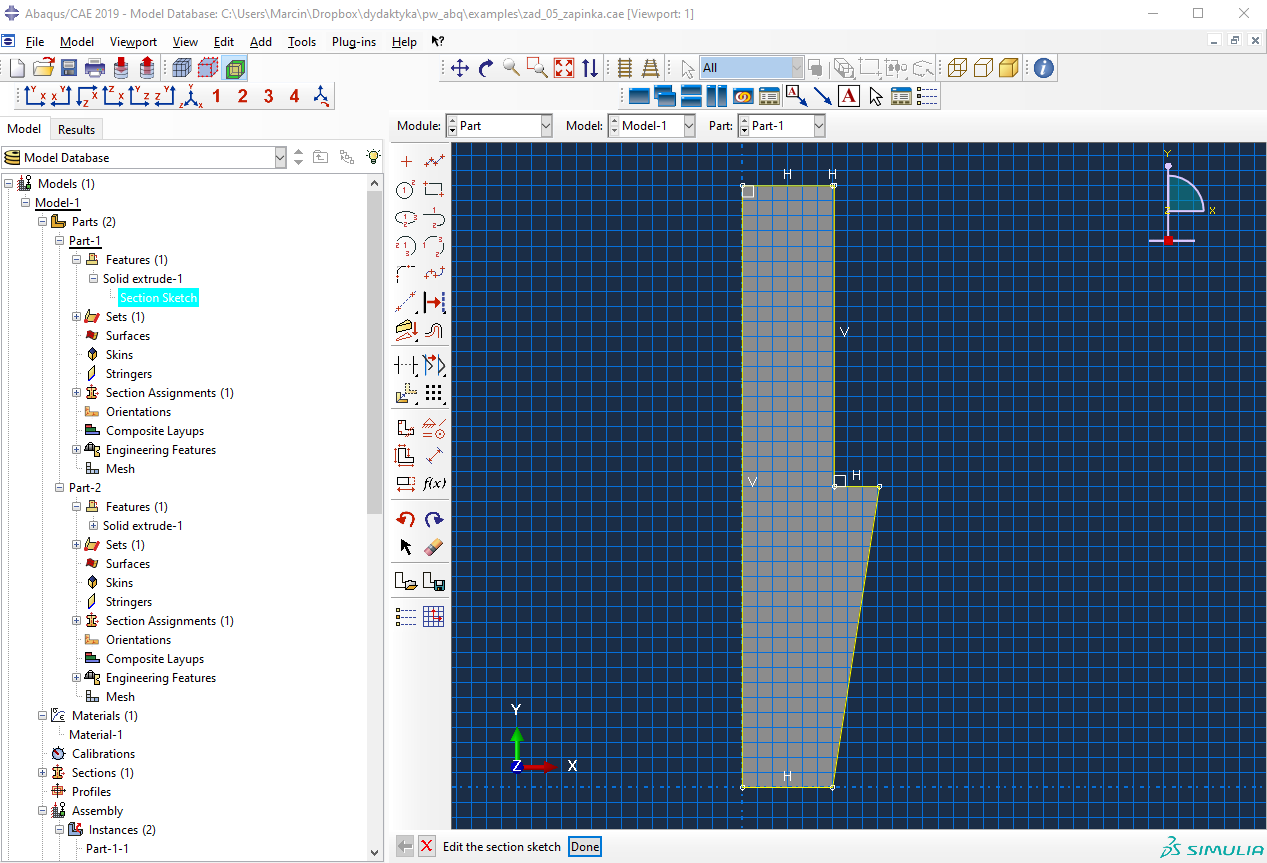
Task: Open the query information icon
Action: pyautogui.click(x=1043, y=68)
